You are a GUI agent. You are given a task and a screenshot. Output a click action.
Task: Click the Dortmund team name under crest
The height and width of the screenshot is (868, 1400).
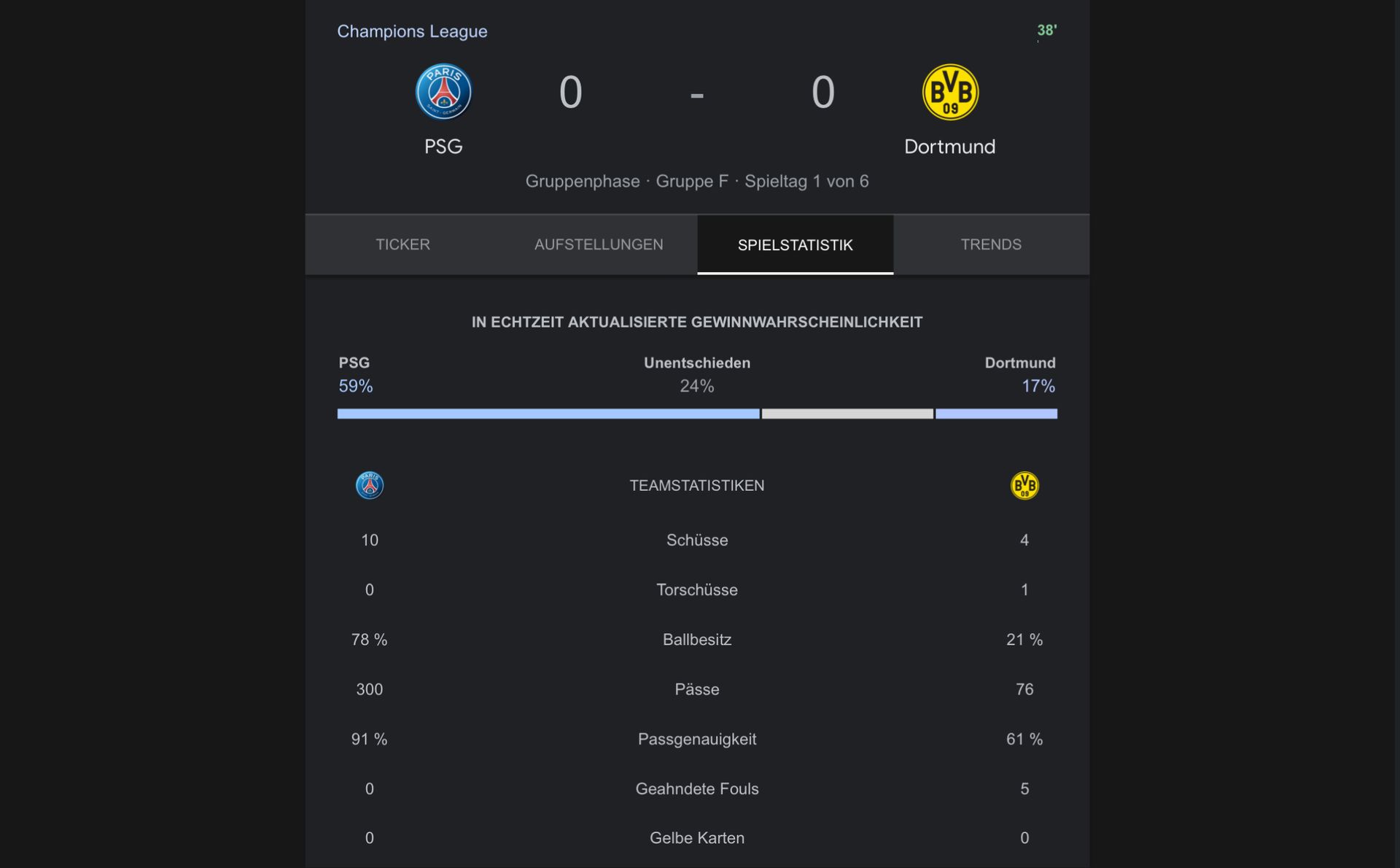(949, 147)
